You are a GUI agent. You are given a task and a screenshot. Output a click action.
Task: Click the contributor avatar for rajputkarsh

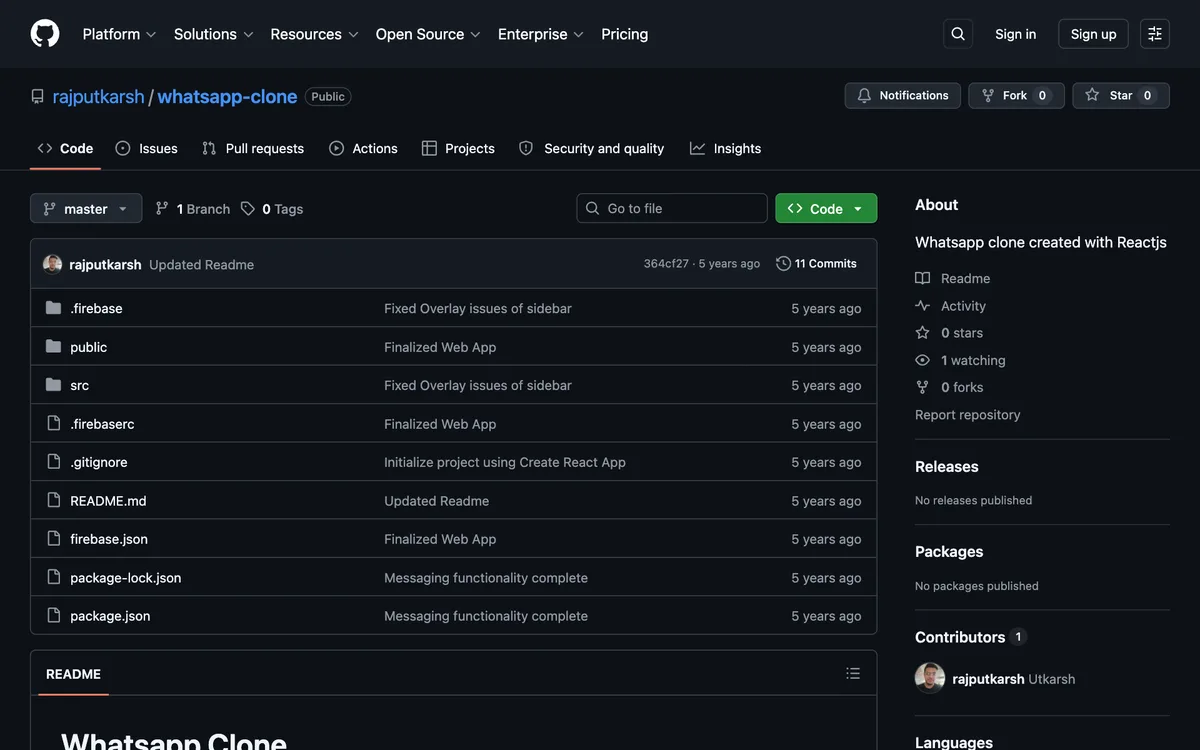(930, 678)
